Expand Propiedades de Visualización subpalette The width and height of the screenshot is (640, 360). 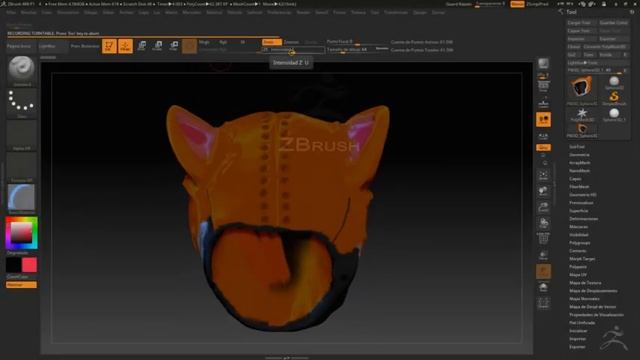pyautogui.click(x=596, y=315)
